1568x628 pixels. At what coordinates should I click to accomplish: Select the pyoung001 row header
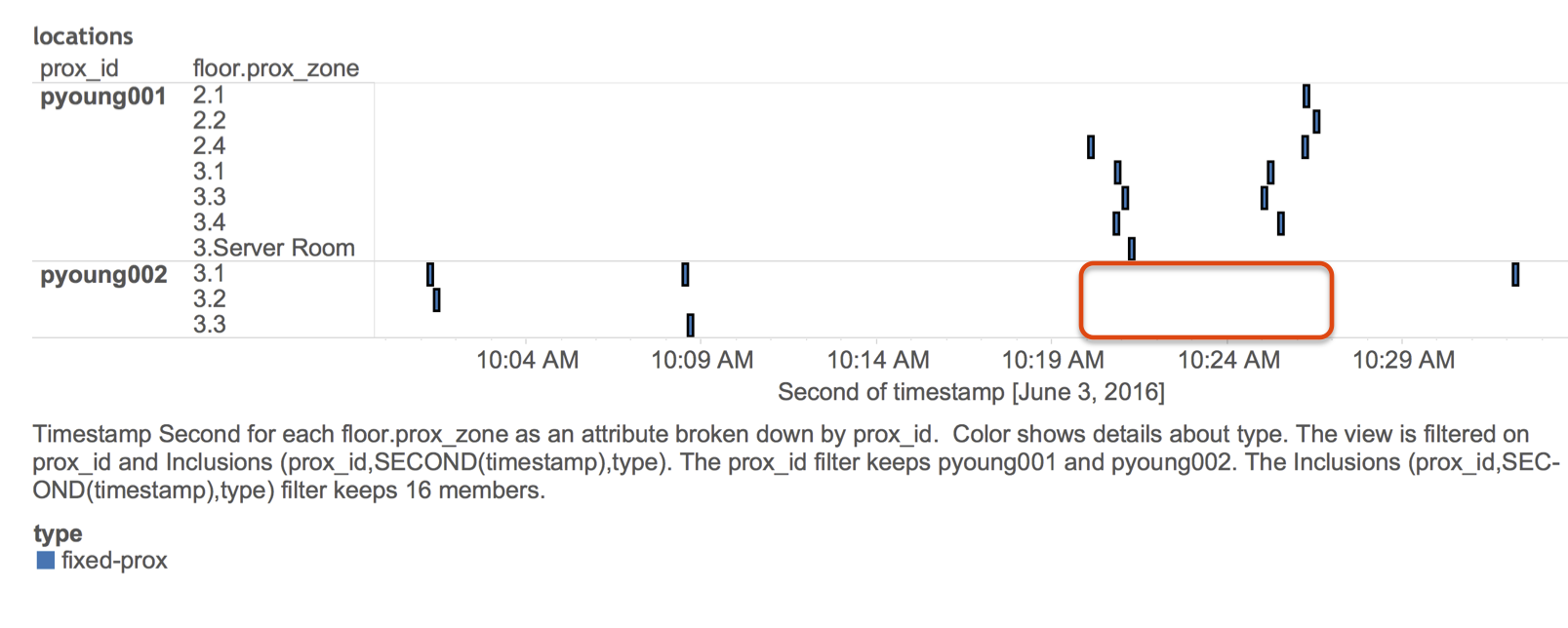(102, 97)
